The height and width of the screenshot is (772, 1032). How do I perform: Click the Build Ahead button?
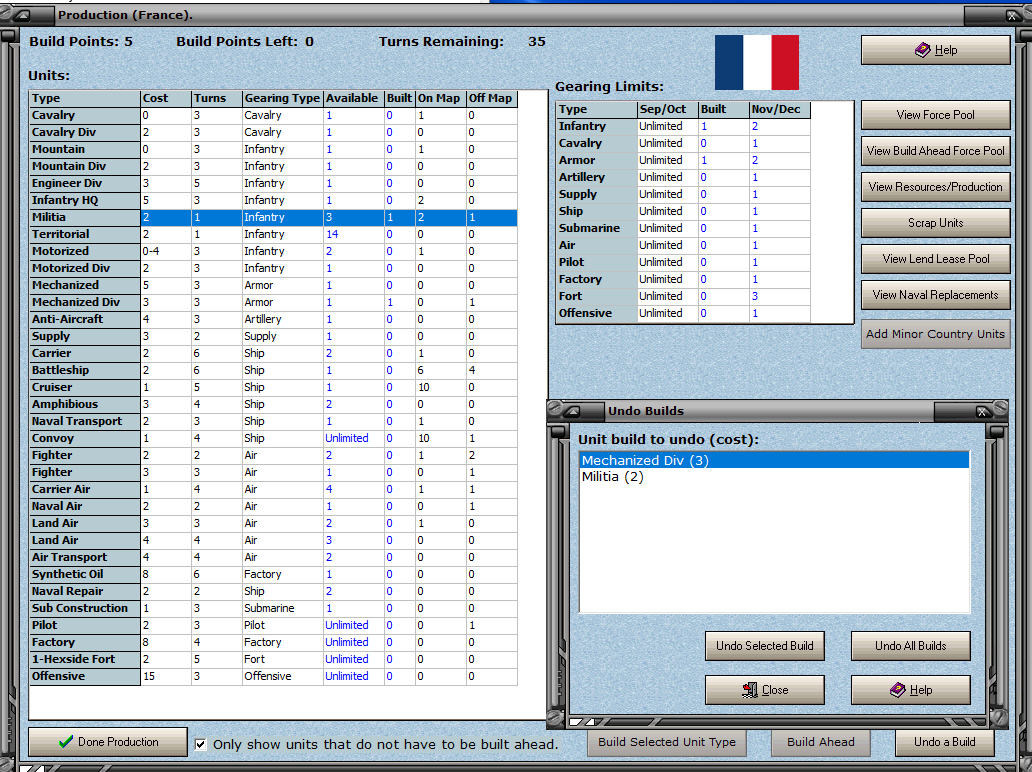pyautogui.click(x=820, y=743)
